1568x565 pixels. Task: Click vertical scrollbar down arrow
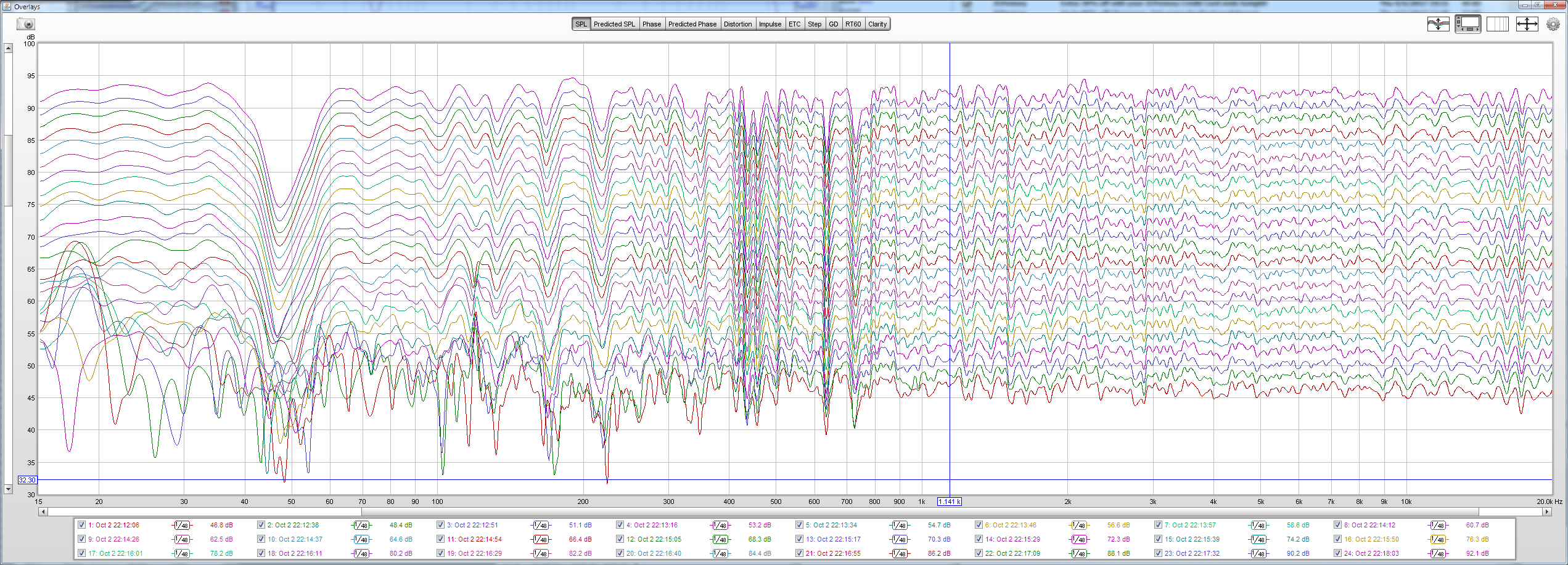[8, 489]
